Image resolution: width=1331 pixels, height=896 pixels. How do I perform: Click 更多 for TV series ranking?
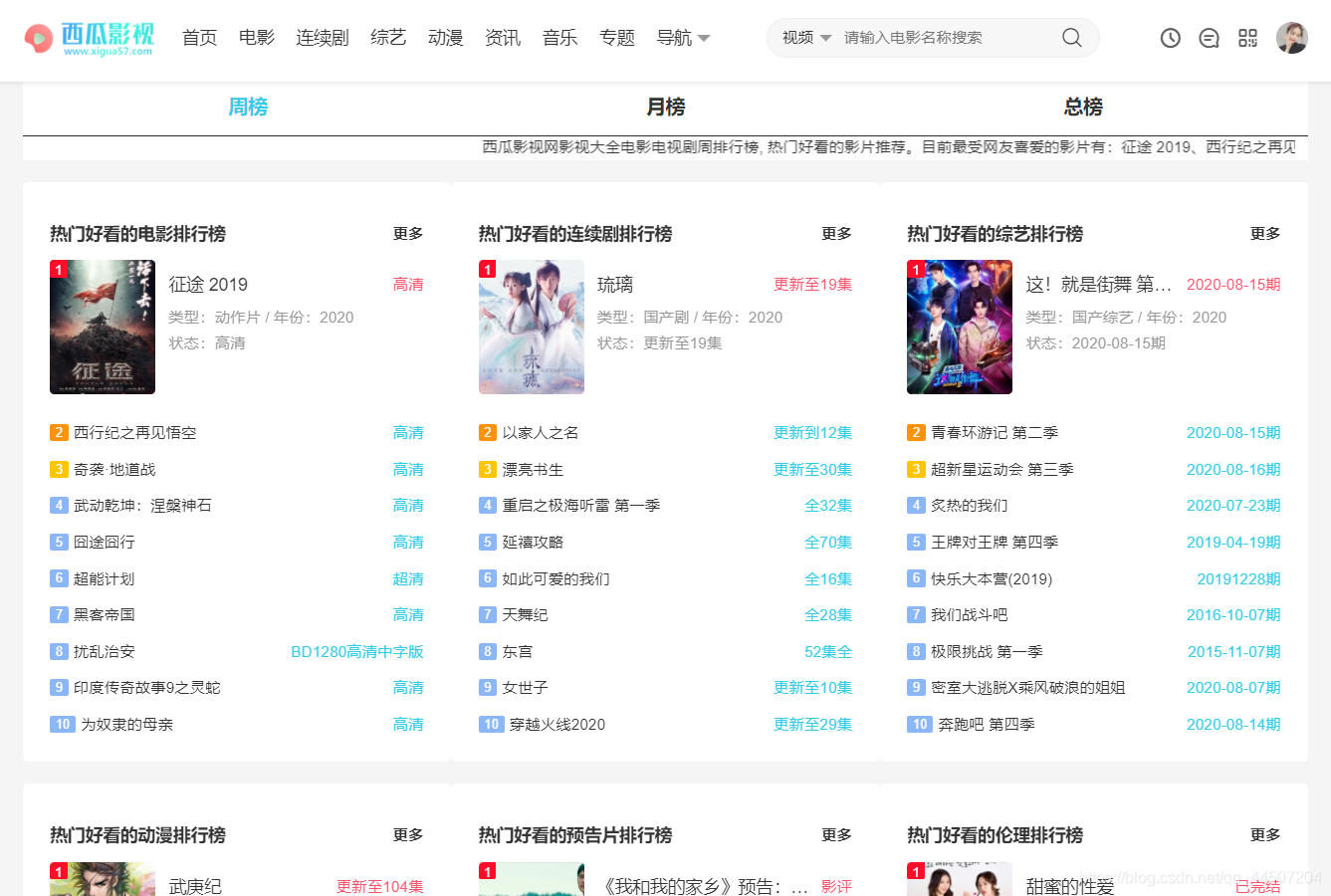pyautogui.click(x=836, y=233)
